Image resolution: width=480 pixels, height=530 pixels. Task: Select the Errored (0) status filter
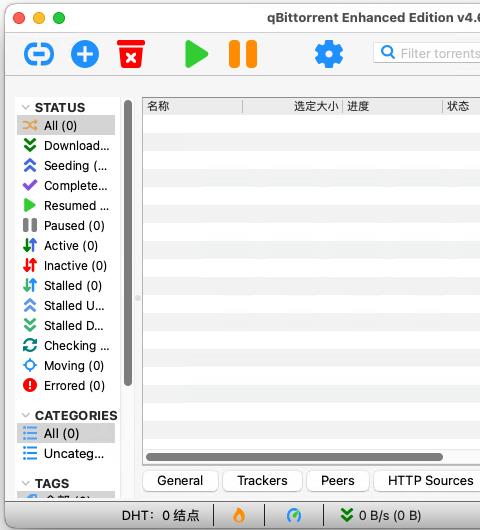click(x=66, y=385)
